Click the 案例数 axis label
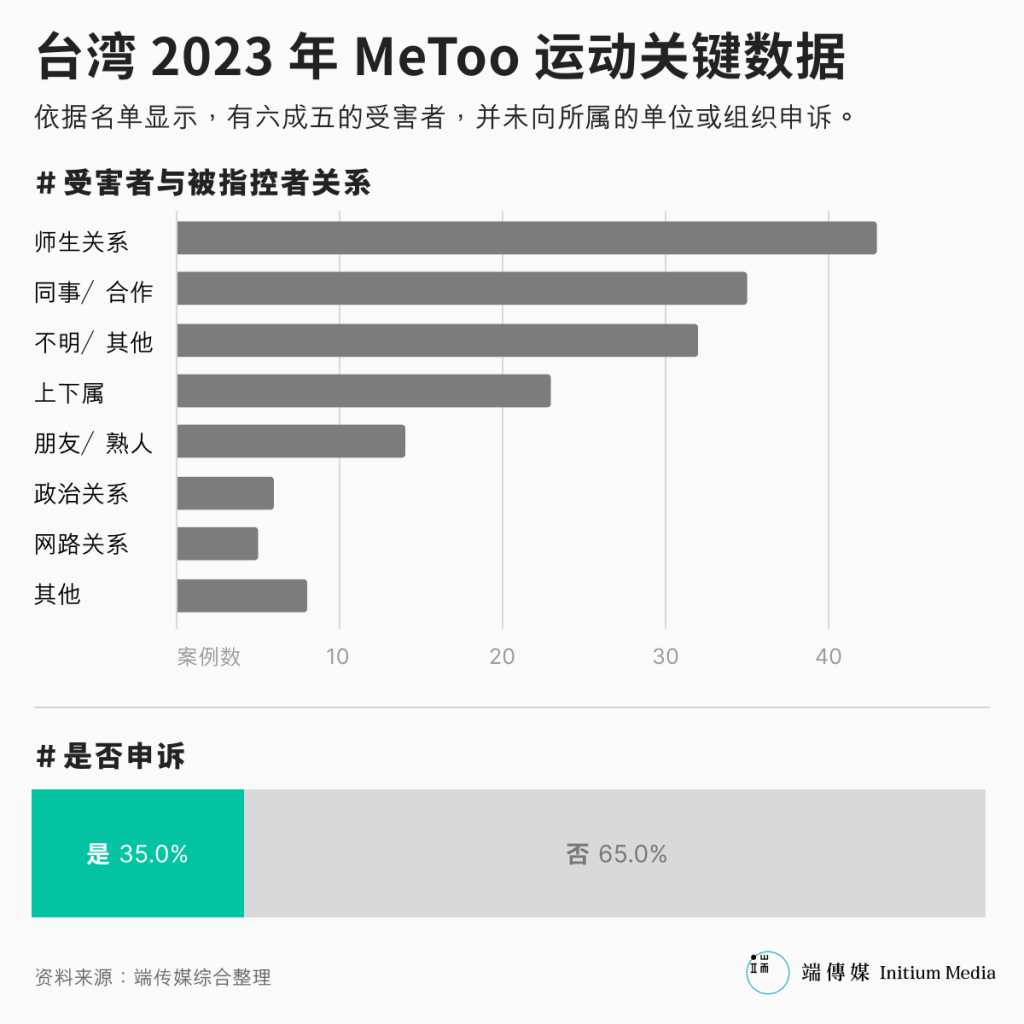 [209, 657]
